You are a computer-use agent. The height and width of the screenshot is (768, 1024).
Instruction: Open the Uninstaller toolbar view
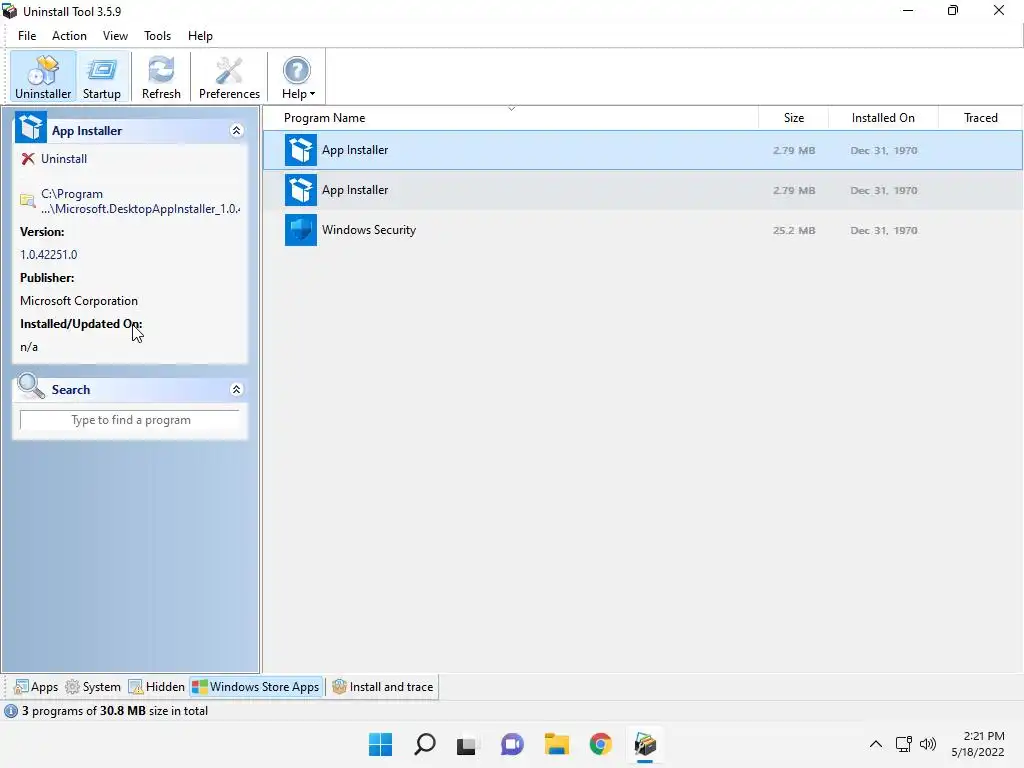click(43, 77)
